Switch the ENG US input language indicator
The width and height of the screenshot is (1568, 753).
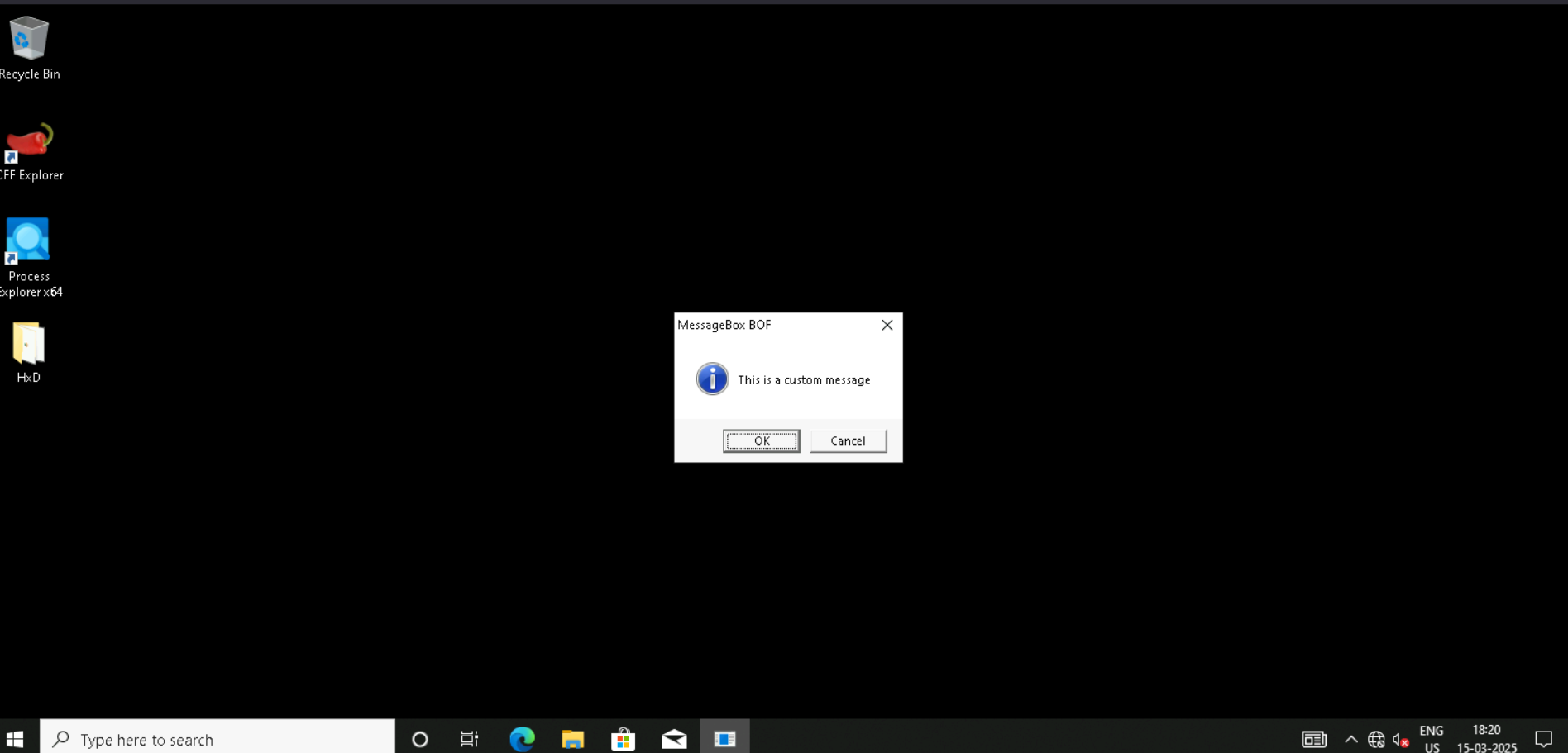pos(1432,739)
